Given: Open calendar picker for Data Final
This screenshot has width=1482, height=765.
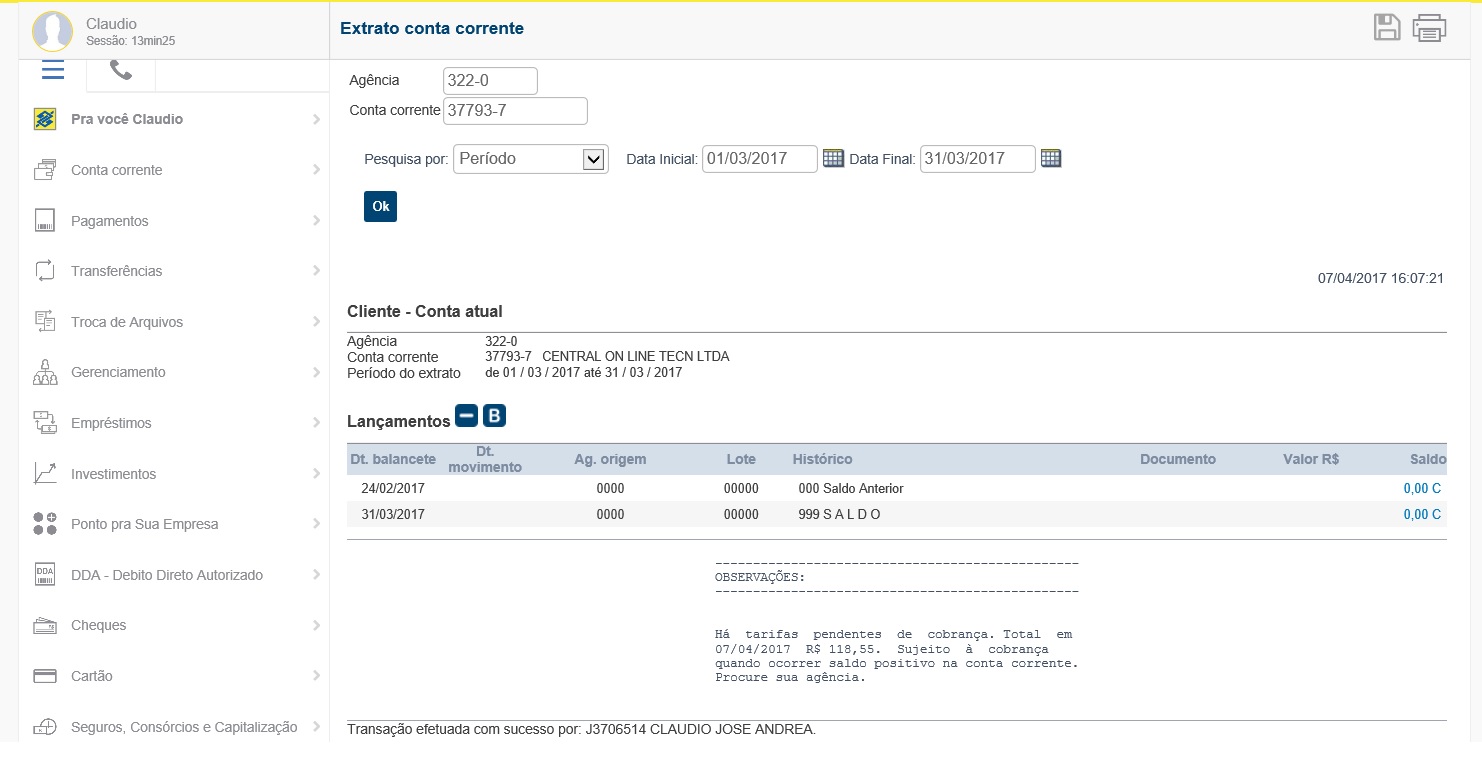Looking at the screenshot, I should (x=1050, y=158).
